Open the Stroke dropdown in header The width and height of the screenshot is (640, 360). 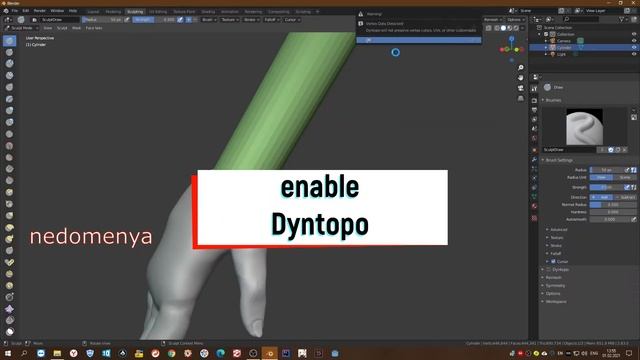tap(251, 20)
